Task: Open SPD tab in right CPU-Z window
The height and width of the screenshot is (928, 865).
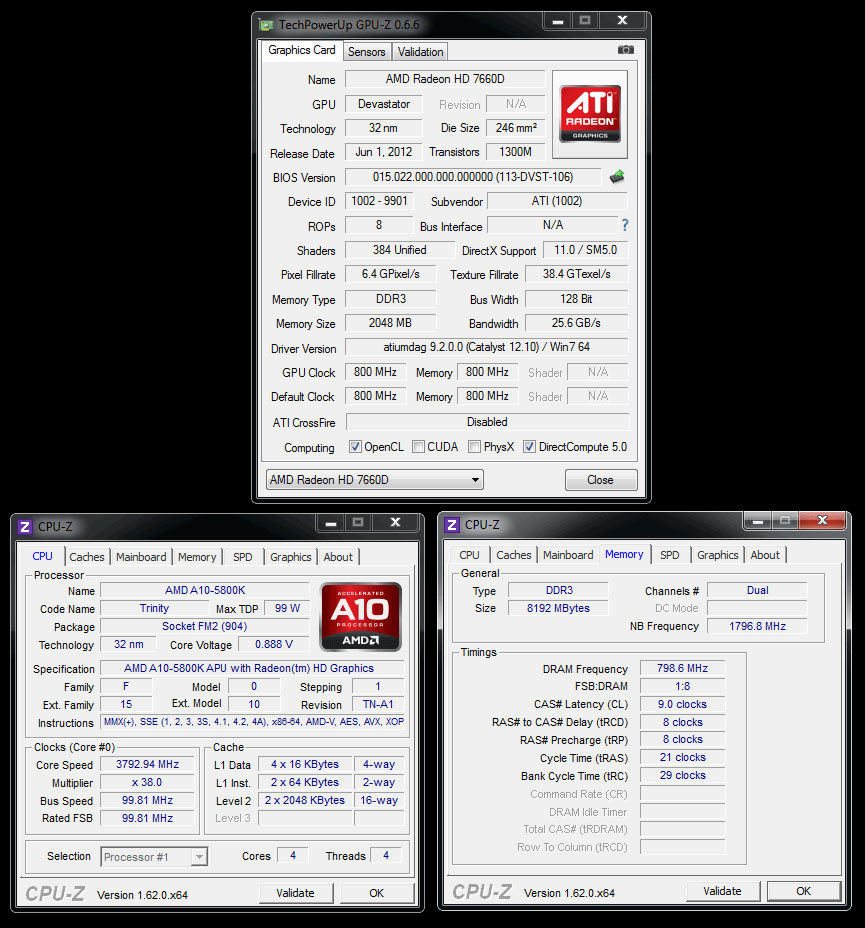Action: pyautogui.click(x=670, y=555)
